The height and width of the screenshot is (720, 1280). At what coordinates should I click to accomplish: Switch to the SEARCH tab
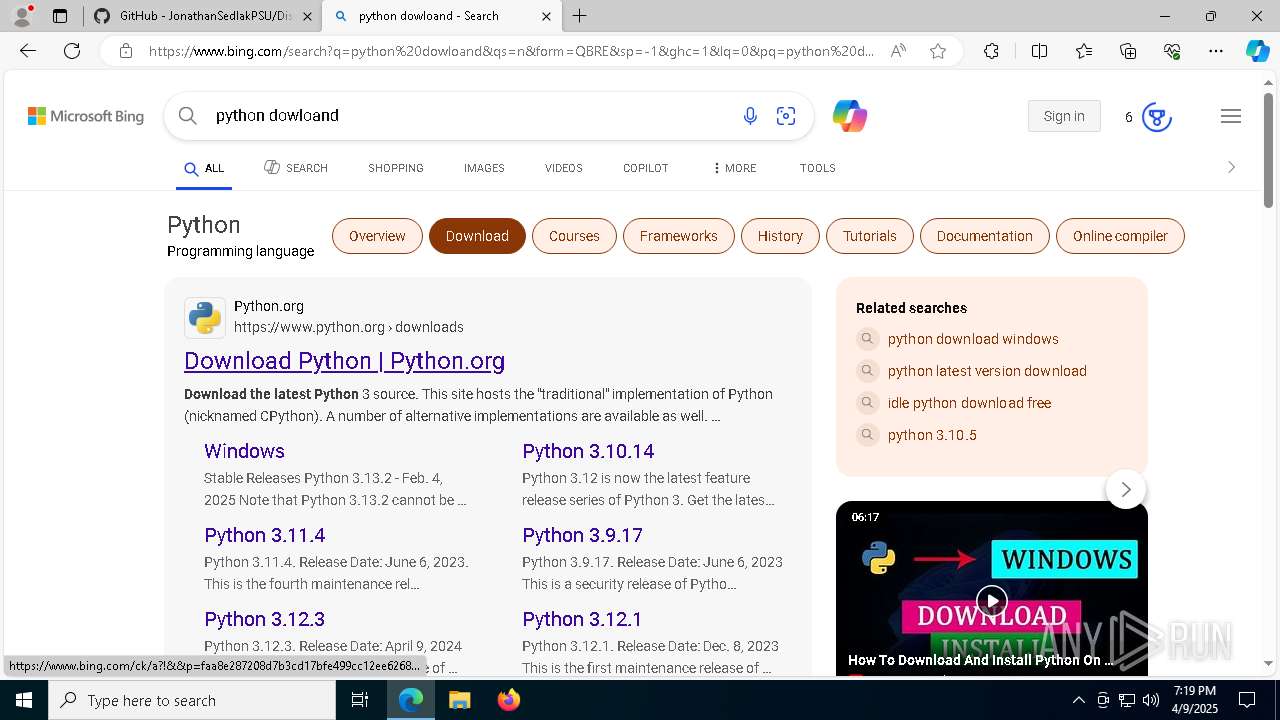coord(296,168)
